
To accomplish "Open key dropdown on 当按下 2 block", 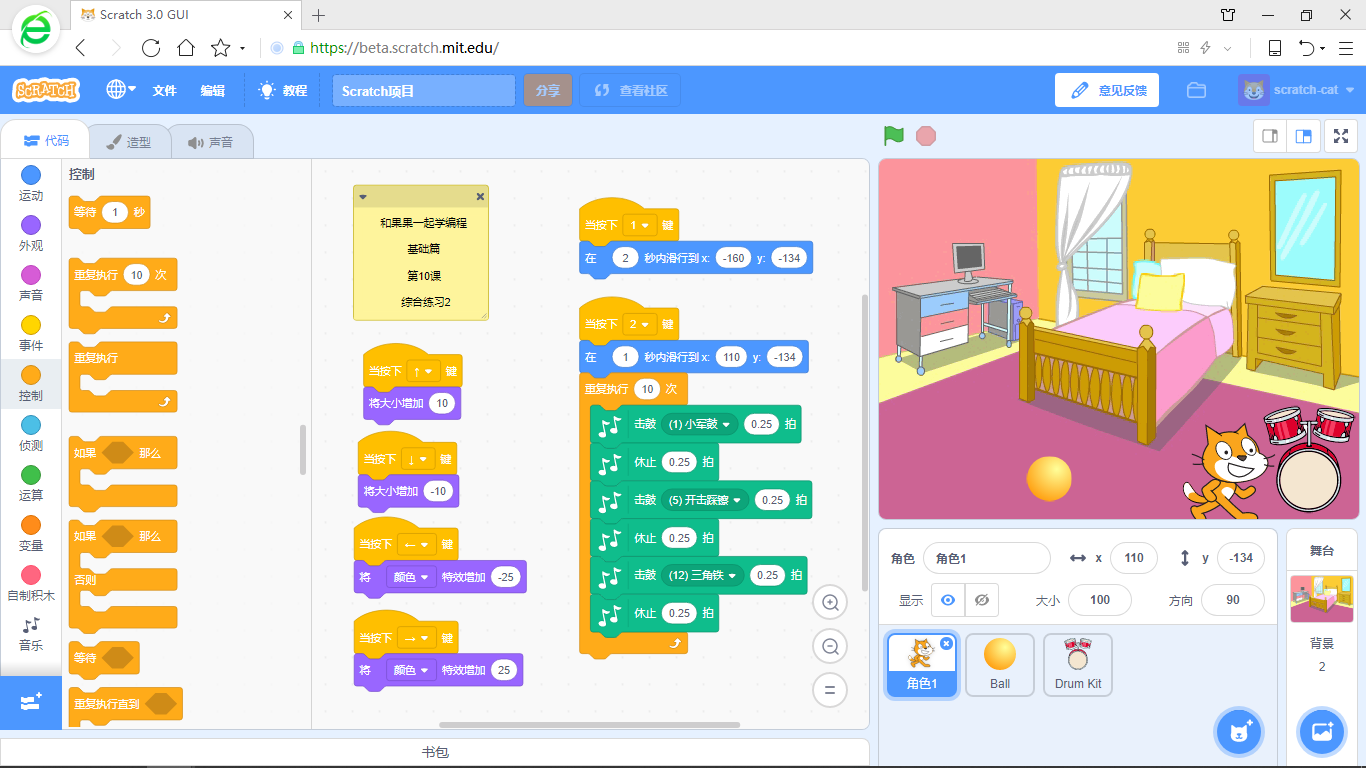I will tap(638, 325).
